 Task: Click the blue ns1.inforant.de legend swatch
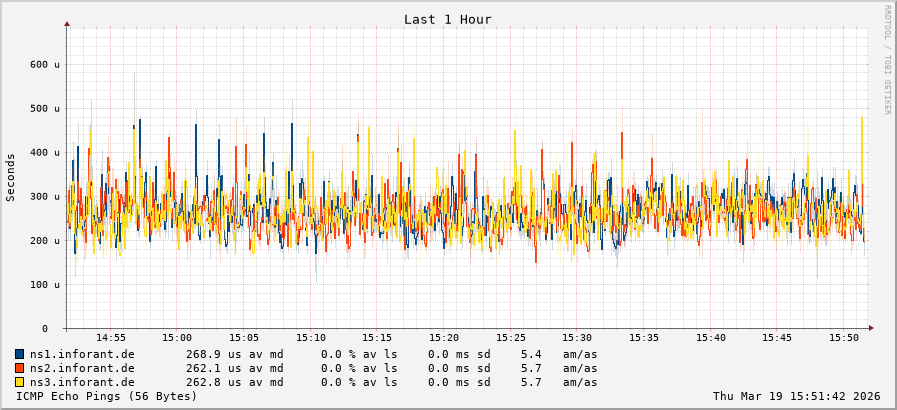tap(20, 354)
